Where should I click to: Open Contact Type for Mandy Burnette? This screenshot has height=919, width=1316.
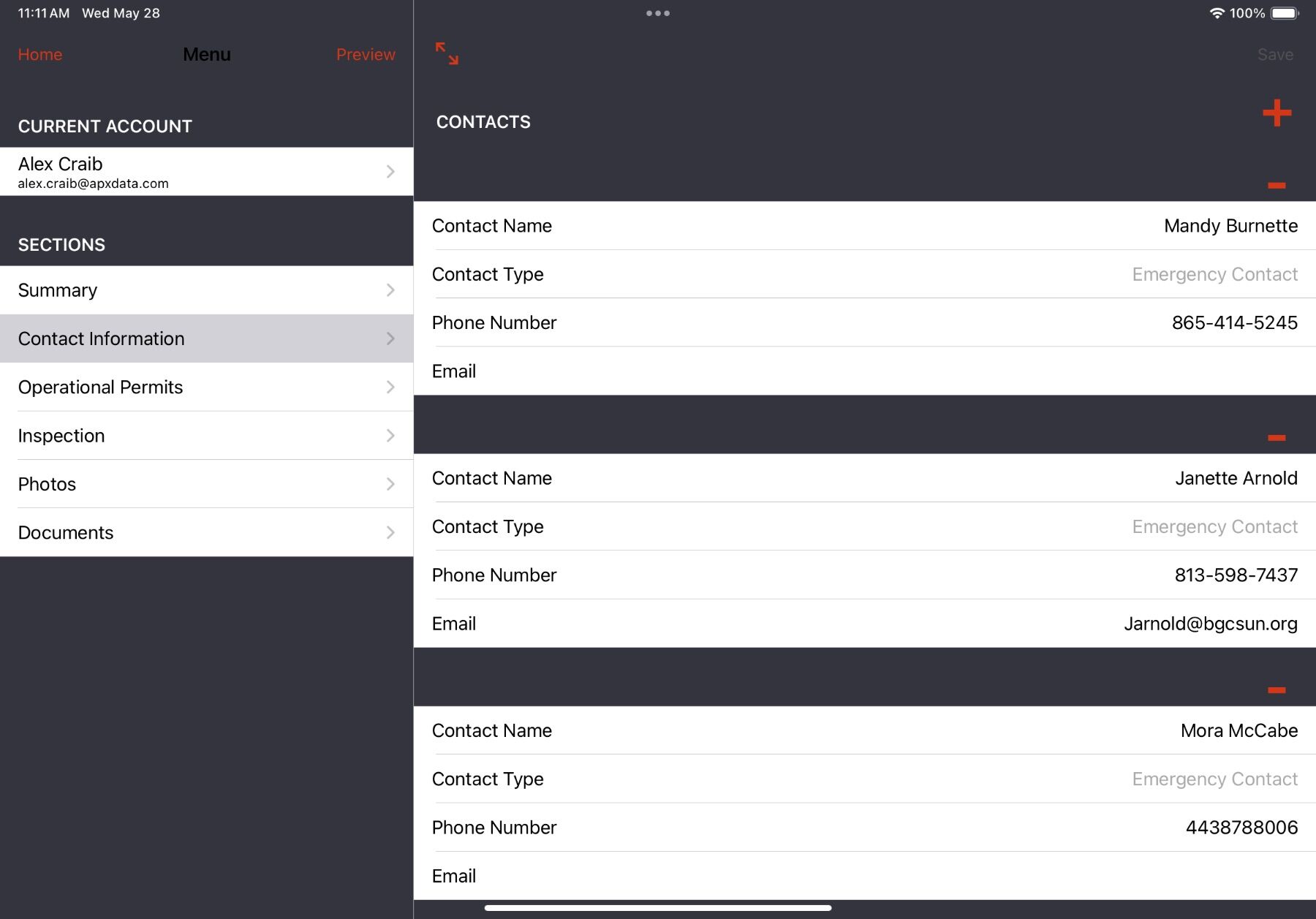[x=863, y=274]
